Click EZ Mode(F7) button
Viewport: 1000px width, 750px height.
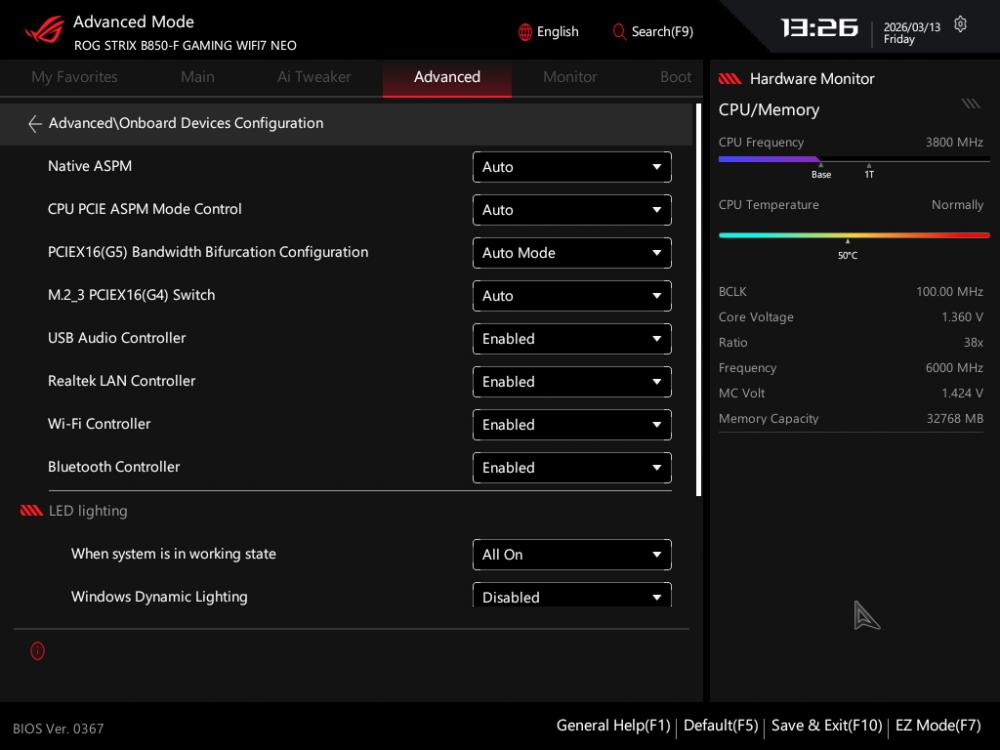click(x=937, y=726)
